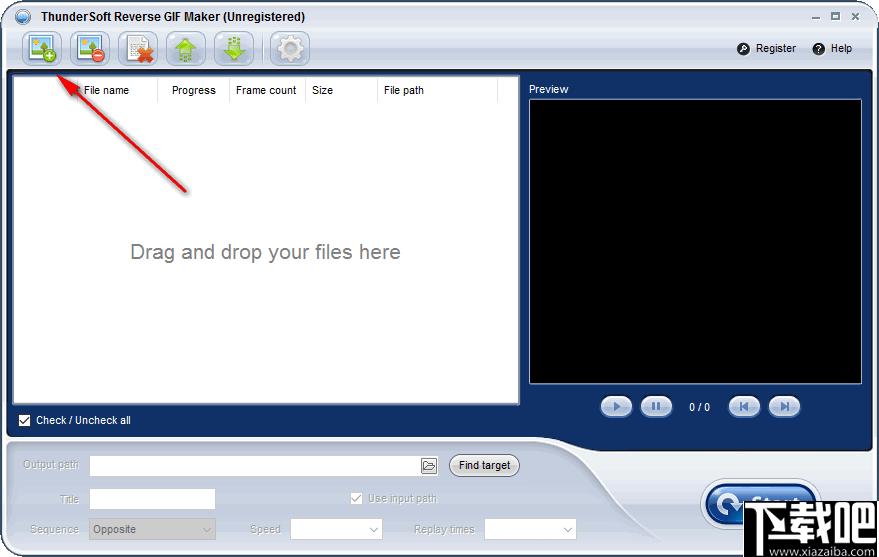Go to the next preview frame
Image resolution: width=879 pixels, height=557 pixels.
pos(784,407)
